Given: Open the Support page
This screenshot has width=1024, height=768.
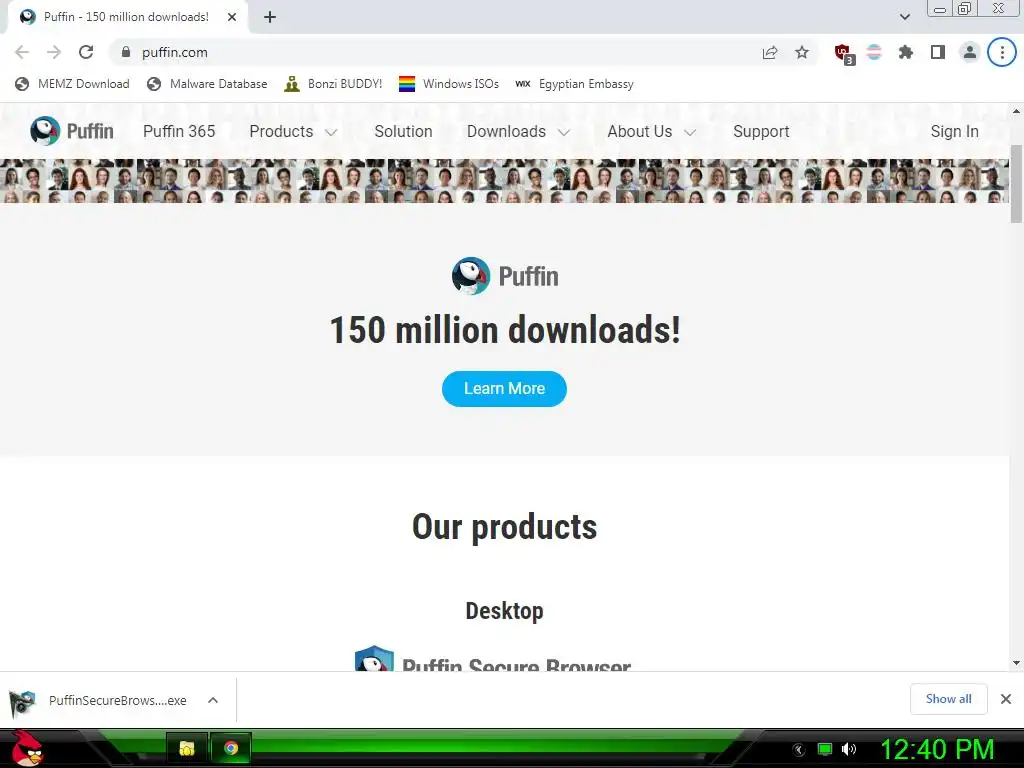Looking at the screenshot, I should click(761, 131).
